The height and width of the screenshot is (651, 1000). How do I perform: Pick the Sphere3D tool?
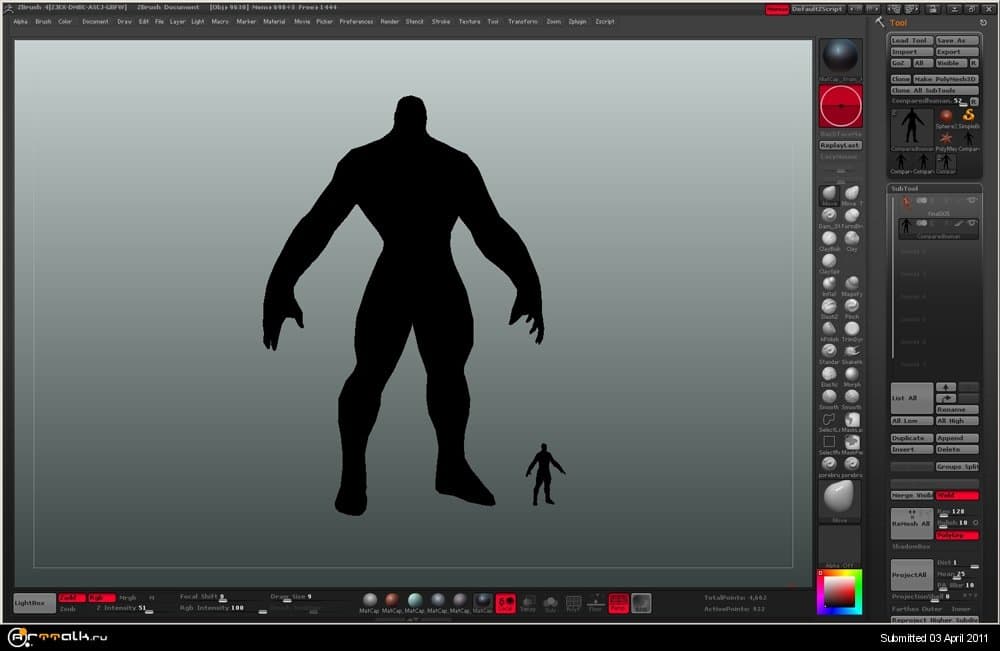tap(945, 116)
